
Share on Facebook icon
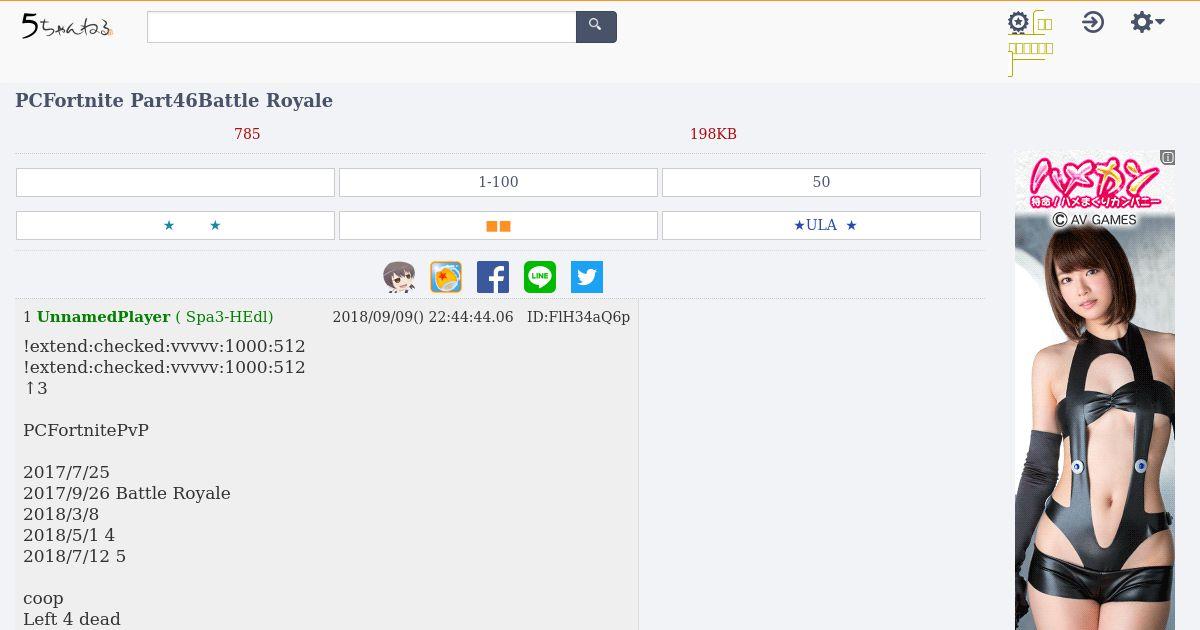pyautogui.click(x=493, y=277)
